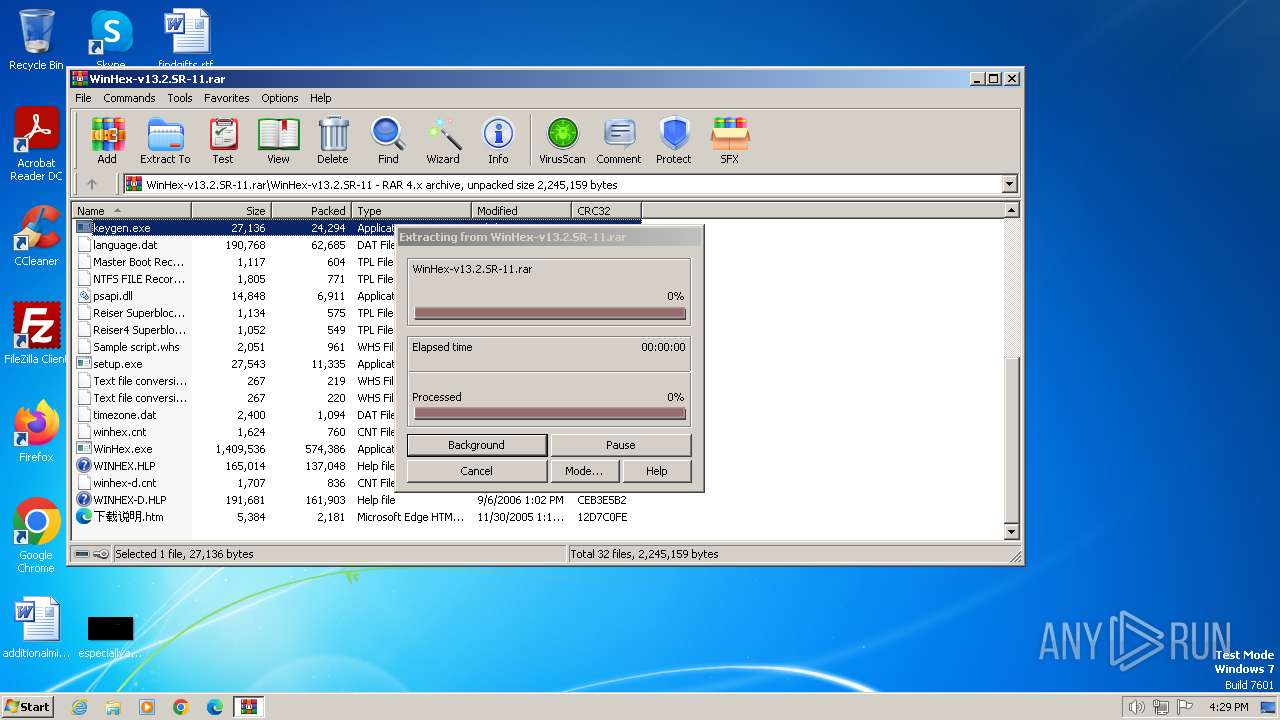Image resolution: width=1280 pixels, height=720 pixels.
Task: Select language.dat file
Action: point(125,245)
